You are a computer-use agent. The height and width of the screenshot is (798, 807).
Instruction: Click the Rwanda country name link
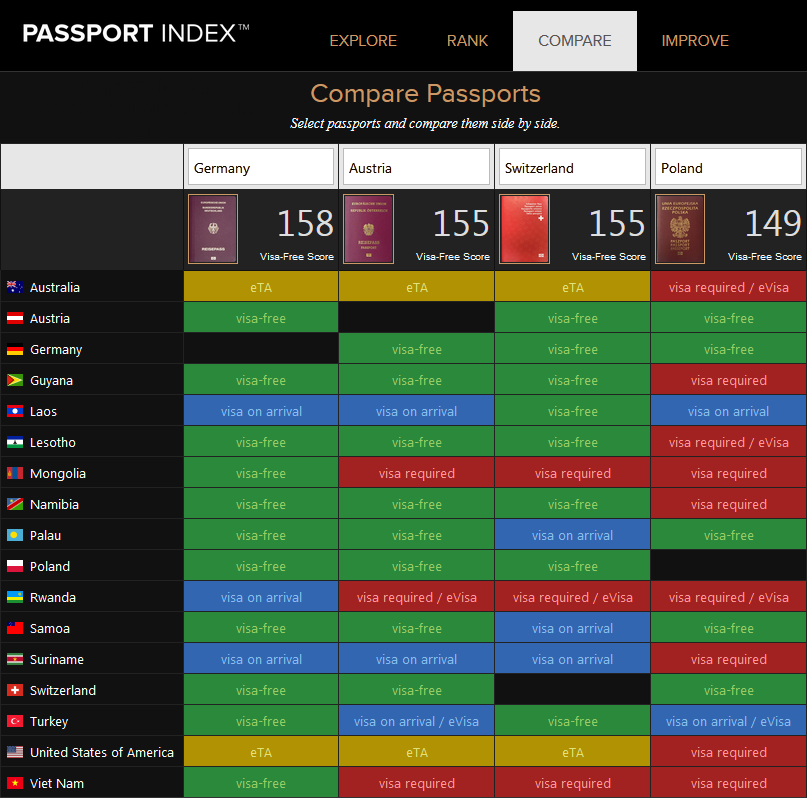click(x=52, y=598)
